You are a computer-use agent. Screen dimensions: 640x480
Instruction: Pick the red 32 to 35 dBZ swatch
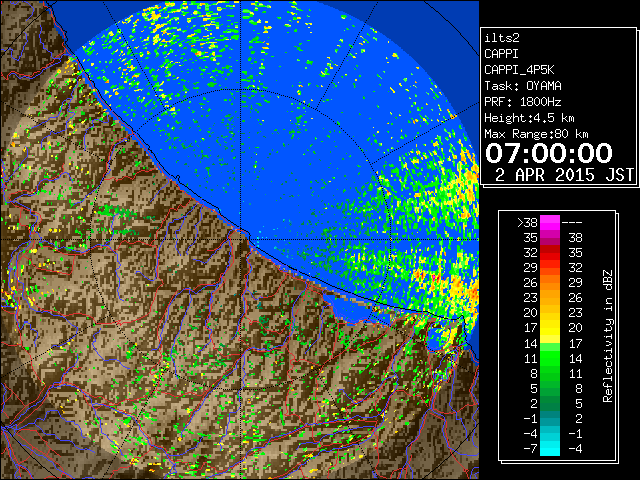pyautogui.click(x=550, y=253)
